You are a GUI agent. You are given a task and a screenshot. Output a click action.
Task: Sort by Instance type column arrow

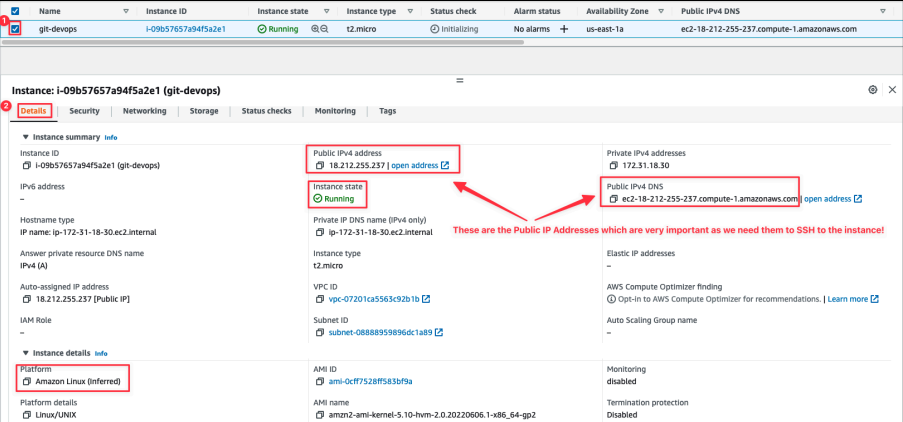[410, 11]
